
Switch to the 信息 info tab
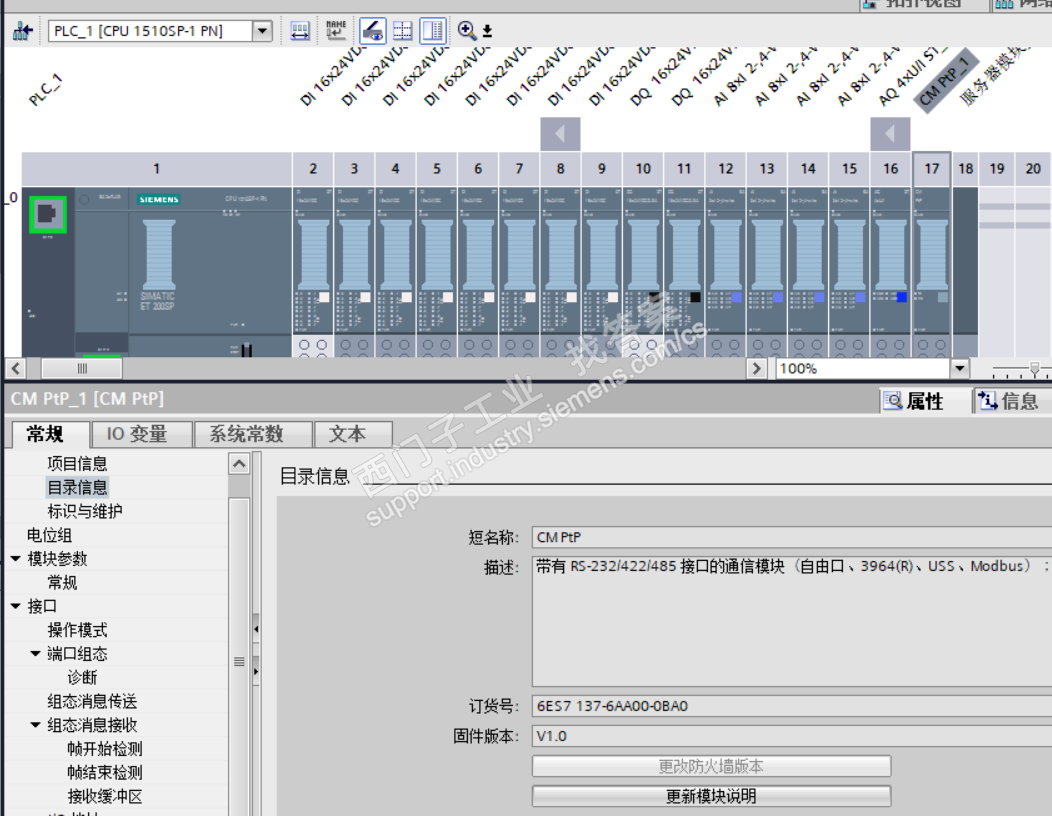click(x=1010, y=401)
